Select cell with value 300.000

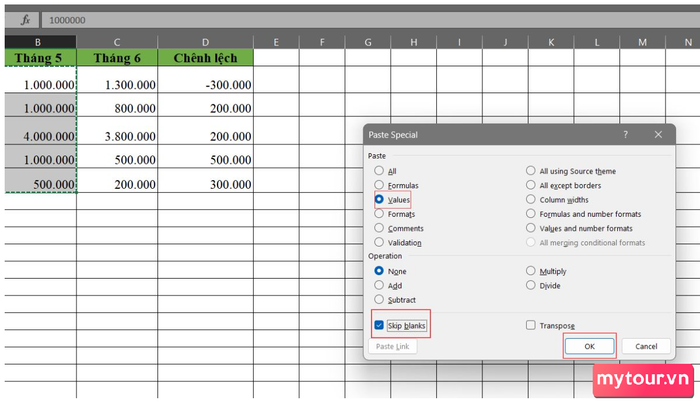(205, 180)
